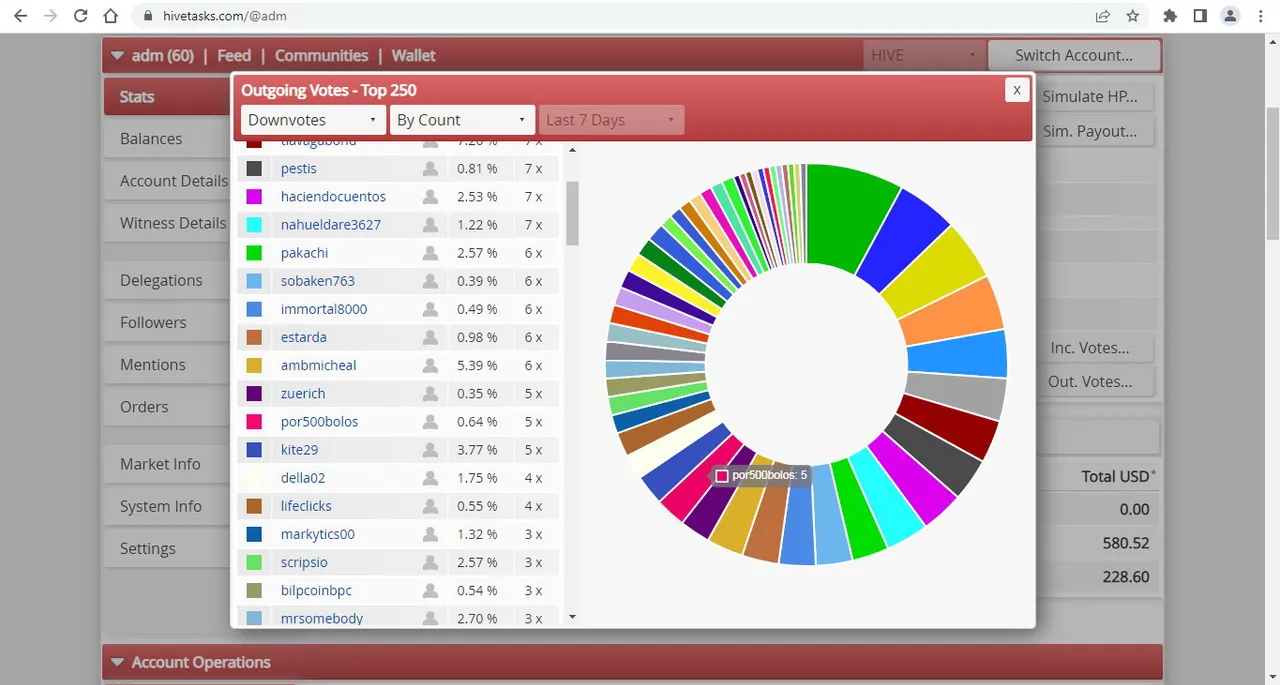Click the pink por500bolos color swatch
Viewport: 1280px width, 685px height.
click(x=254, y=422)
